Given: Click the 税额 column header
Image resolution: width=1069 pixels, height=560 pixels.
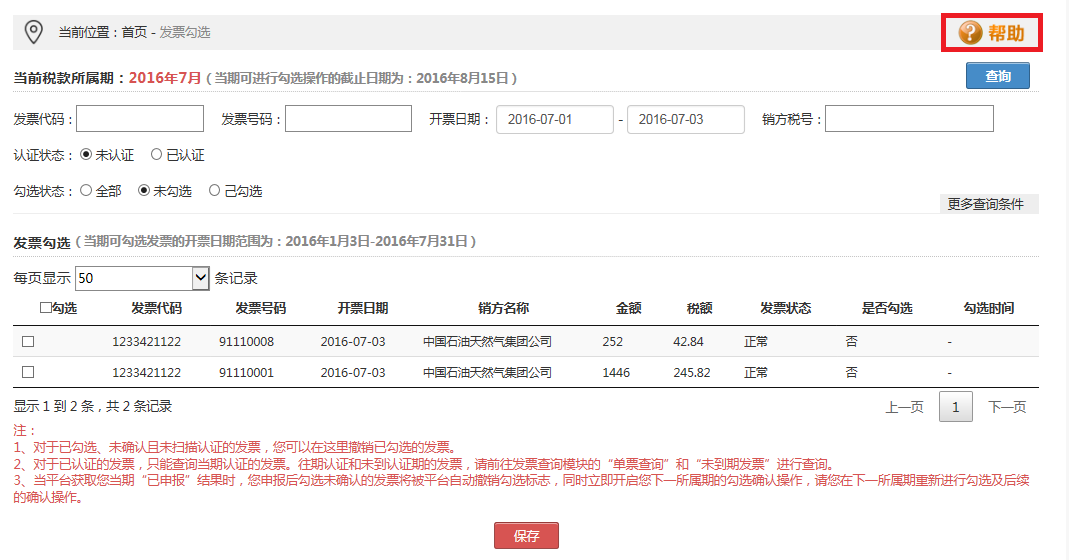Looking at the screenshot, I should (x=699, y=308).
